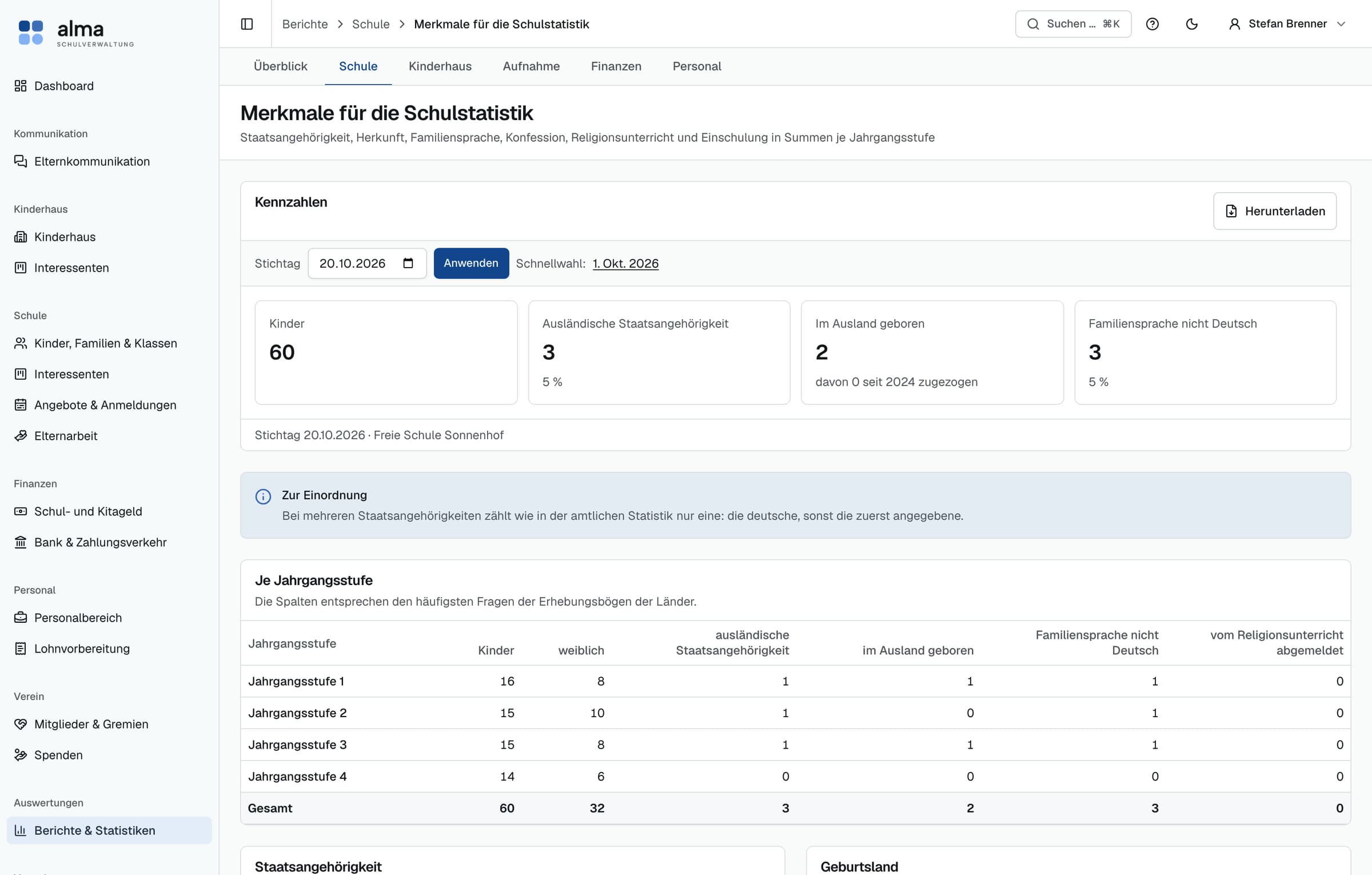Open the help question-mark icon
Viewport: 1372px width, 875px height.
pyautogui.click(x=1152, y=24)
